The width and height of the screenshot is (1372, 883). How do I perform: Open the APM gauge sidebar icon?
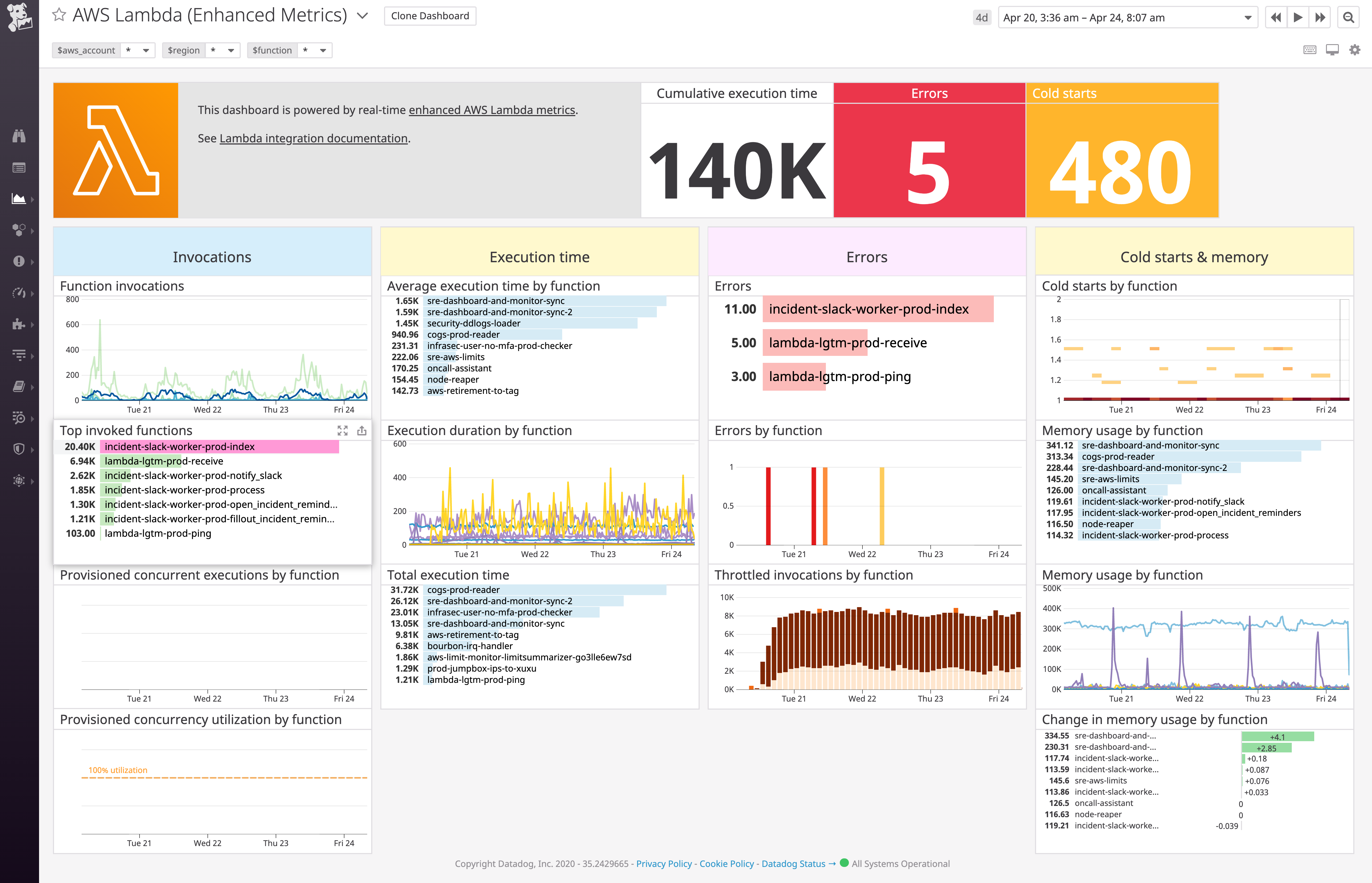[20, 293]
